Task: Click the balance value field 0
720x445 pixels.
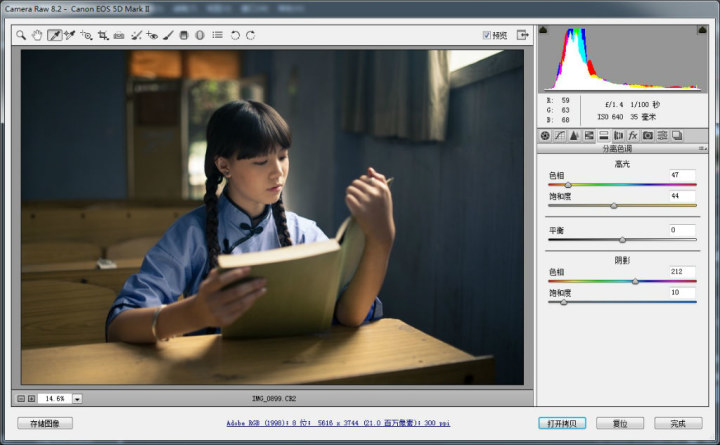Action: tap(682, 230)
